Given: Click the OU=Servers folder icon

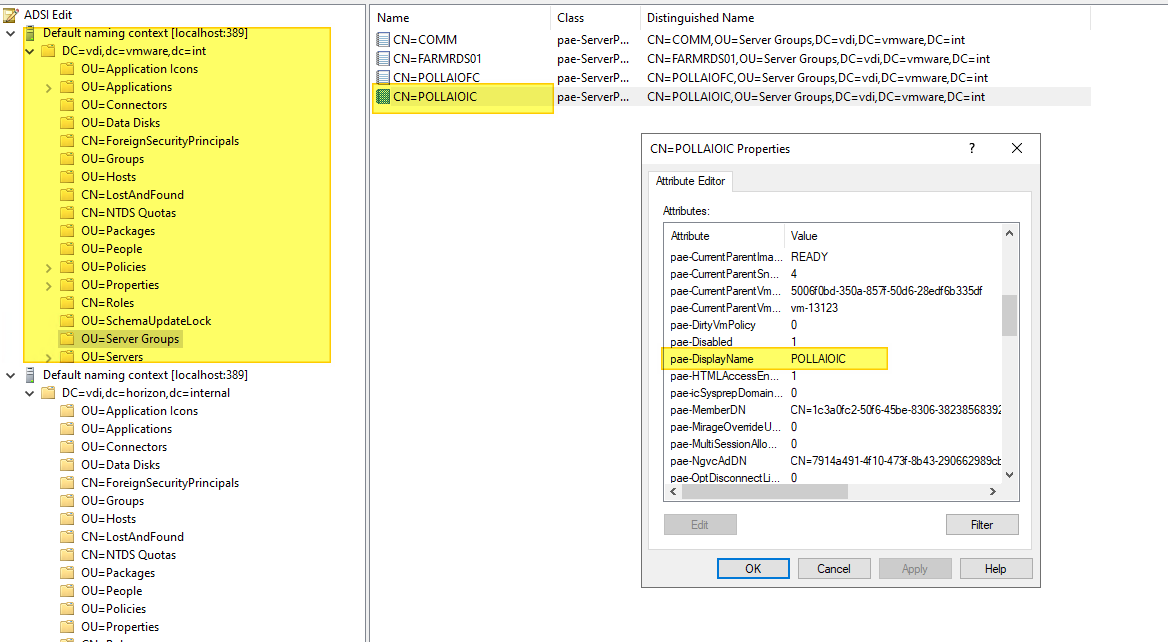Looking at the screenshot, I should tap(67, 357).
